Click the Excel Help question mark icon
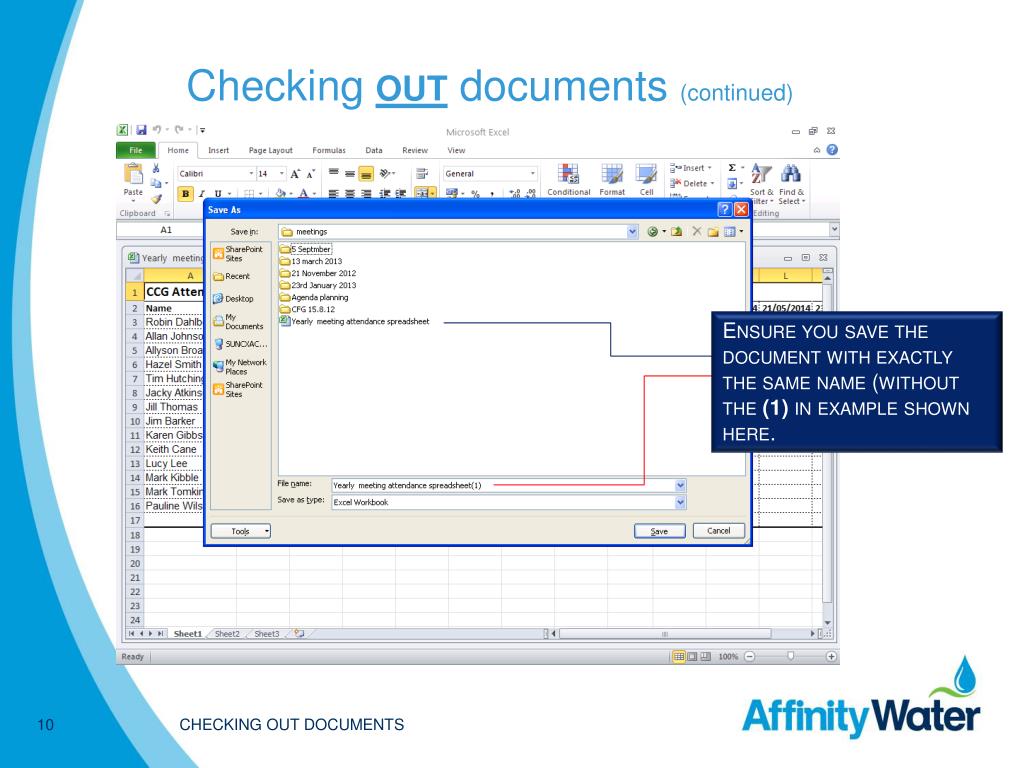The image size is (1024, 768). 832,150
